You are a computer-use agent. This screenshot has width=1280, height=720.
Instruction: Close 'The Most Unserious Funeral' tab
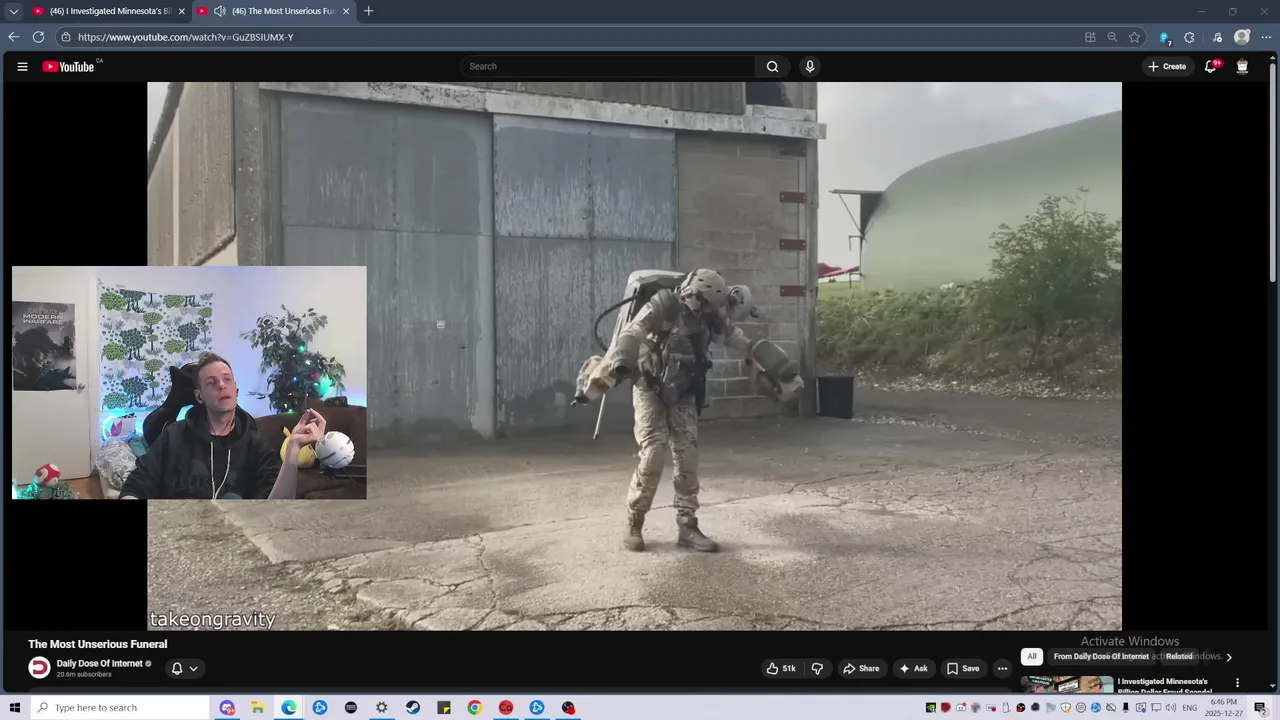coord(346,11)
